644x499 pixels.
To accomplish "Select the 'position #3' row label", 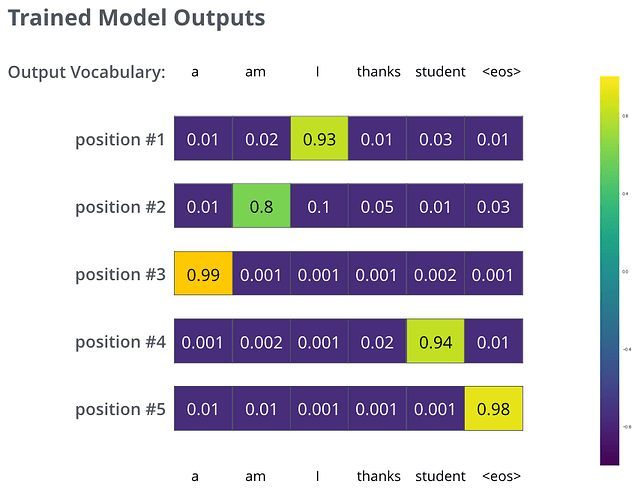I will (x=119, y=274).
